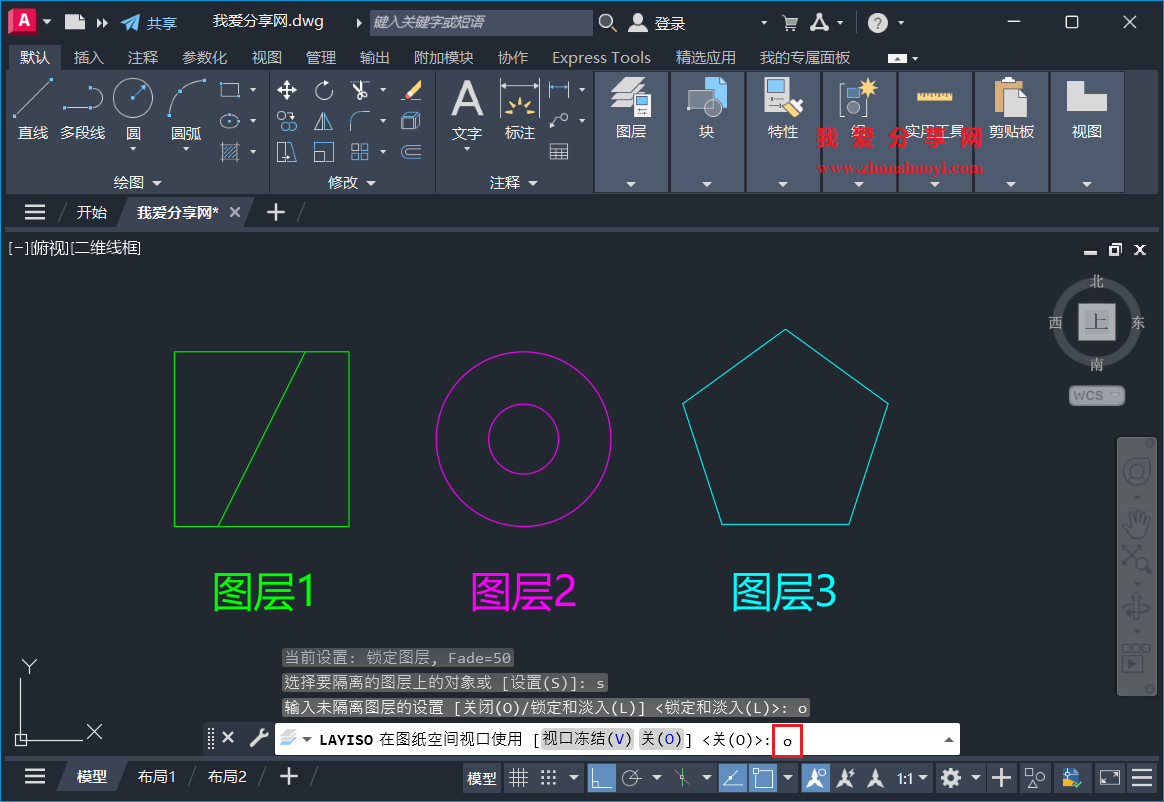Image resolution: width=1164 pixels, height=802 pixels.
Task: Select the 直线 (Line) drawing tool
Action: [x=32, y=100]
